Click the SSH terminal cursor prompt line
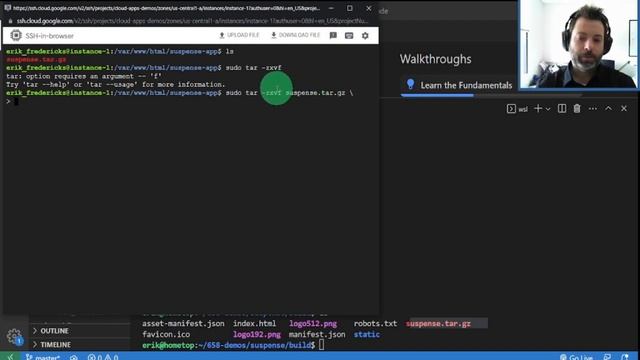Screen dimensions: 640x360 click(x=12, y=101)
